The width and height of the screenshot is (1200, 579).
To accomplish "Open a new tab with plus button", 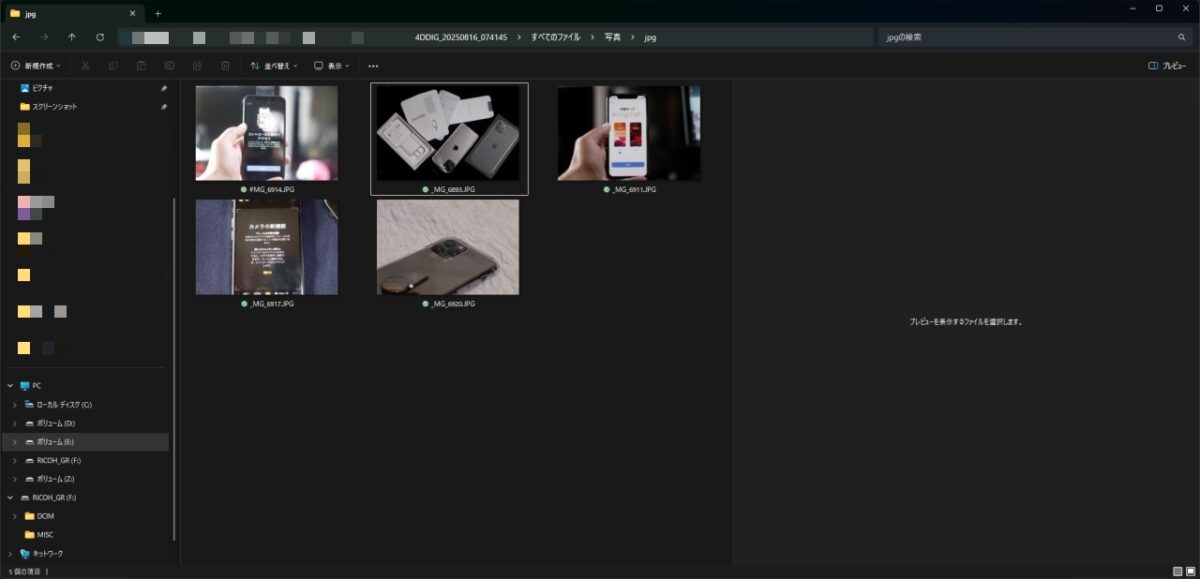I will tap(158, 13).
